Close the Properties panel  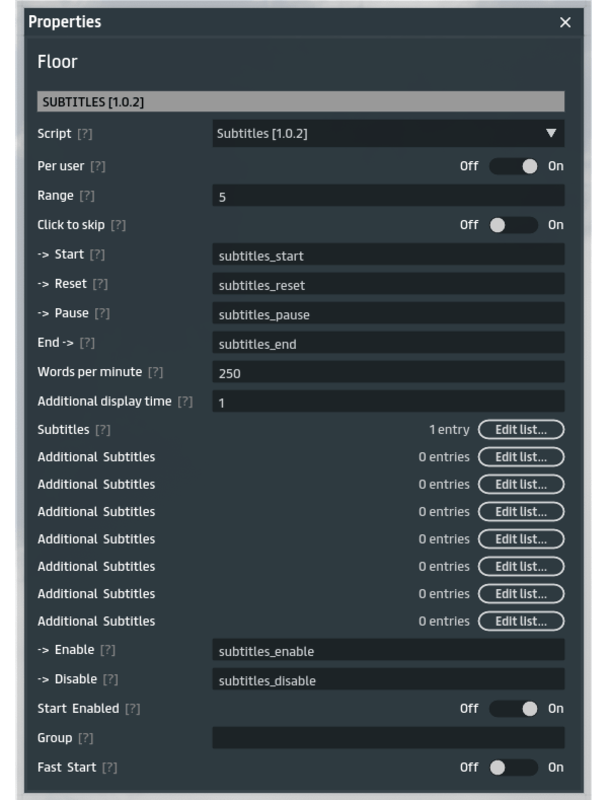[x=566, y=22]
